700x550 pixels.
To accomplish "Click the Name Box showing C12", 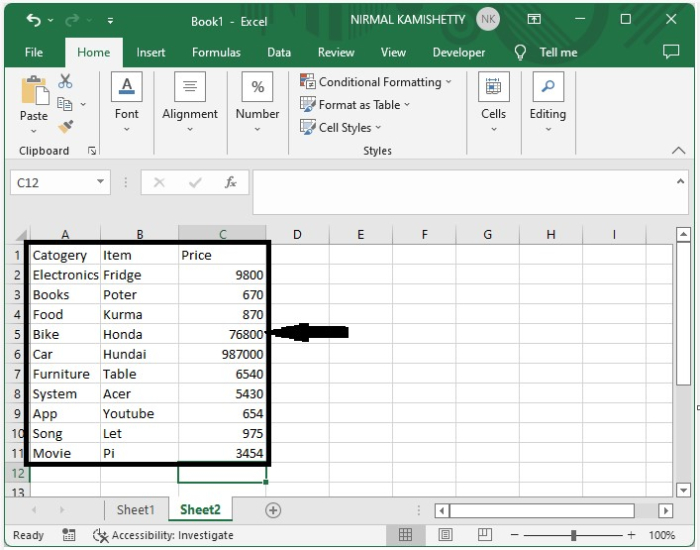I will (x=53, y=183).
